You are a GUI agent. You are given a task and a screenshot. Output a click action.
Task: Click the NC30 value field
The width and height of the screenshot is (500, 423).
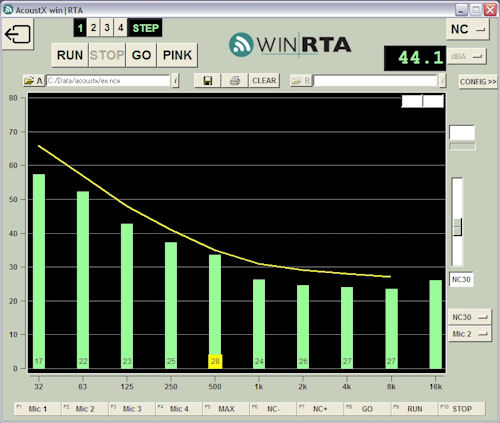(461, 279)
